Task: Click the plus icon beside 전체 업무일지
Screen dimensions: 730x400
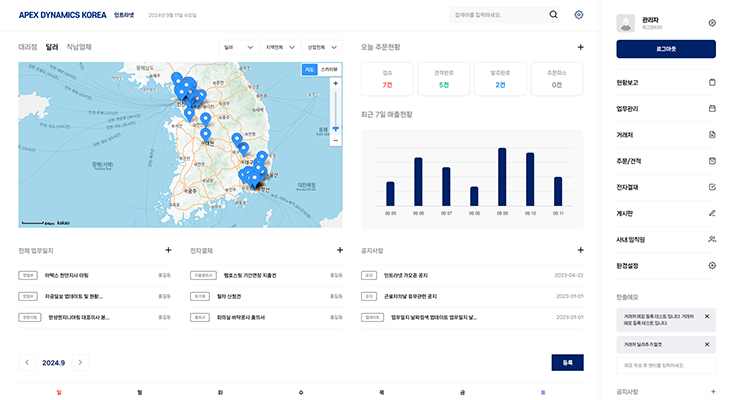Action: 168,250
